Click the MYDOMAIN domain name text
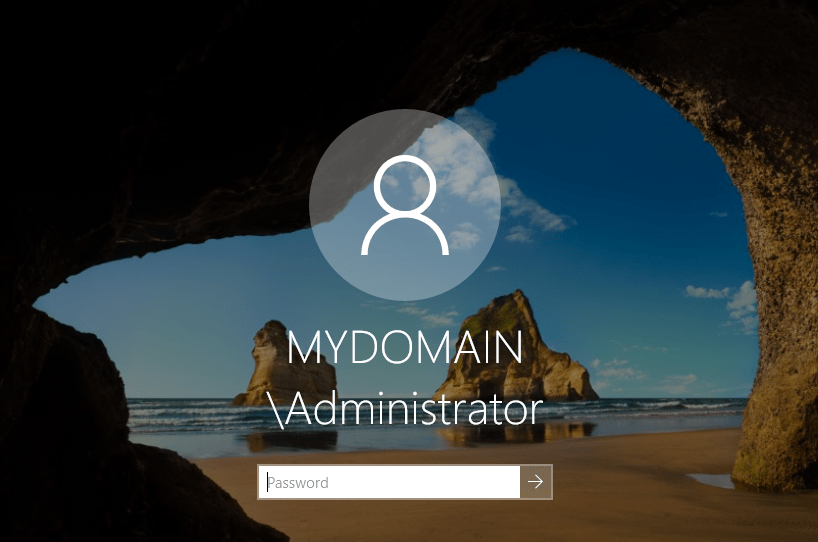 pyautogui.click(x=404, y=348)
